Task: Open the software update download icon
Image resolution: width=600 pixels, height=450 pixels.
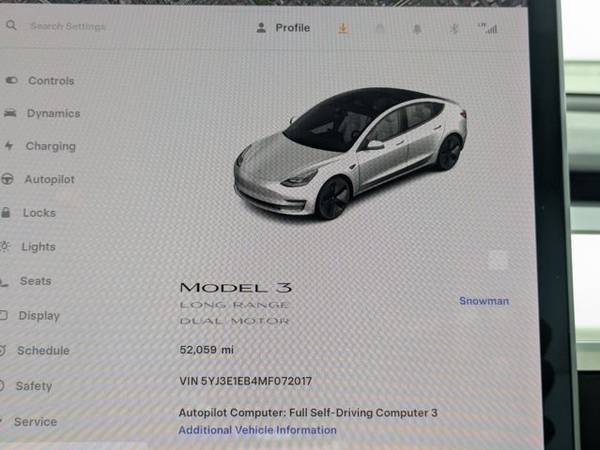Action: point(343,28)
